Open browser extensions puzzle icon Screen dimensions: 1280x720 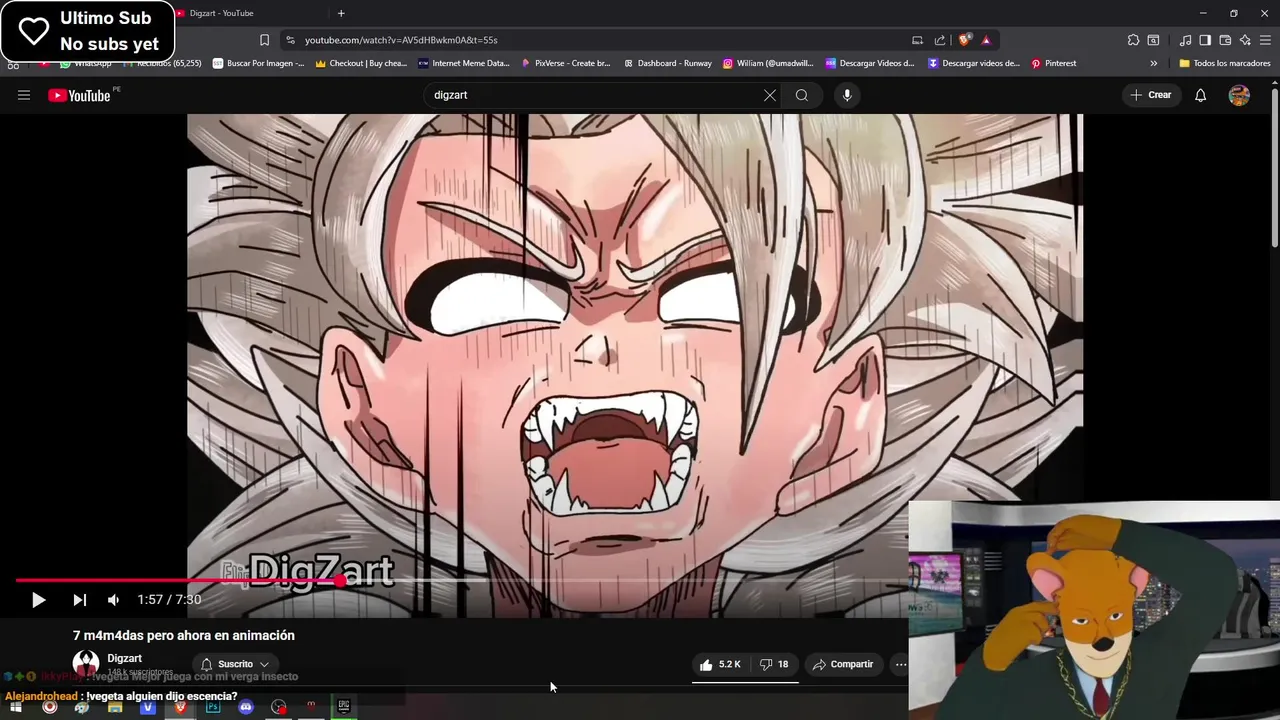1133,40
